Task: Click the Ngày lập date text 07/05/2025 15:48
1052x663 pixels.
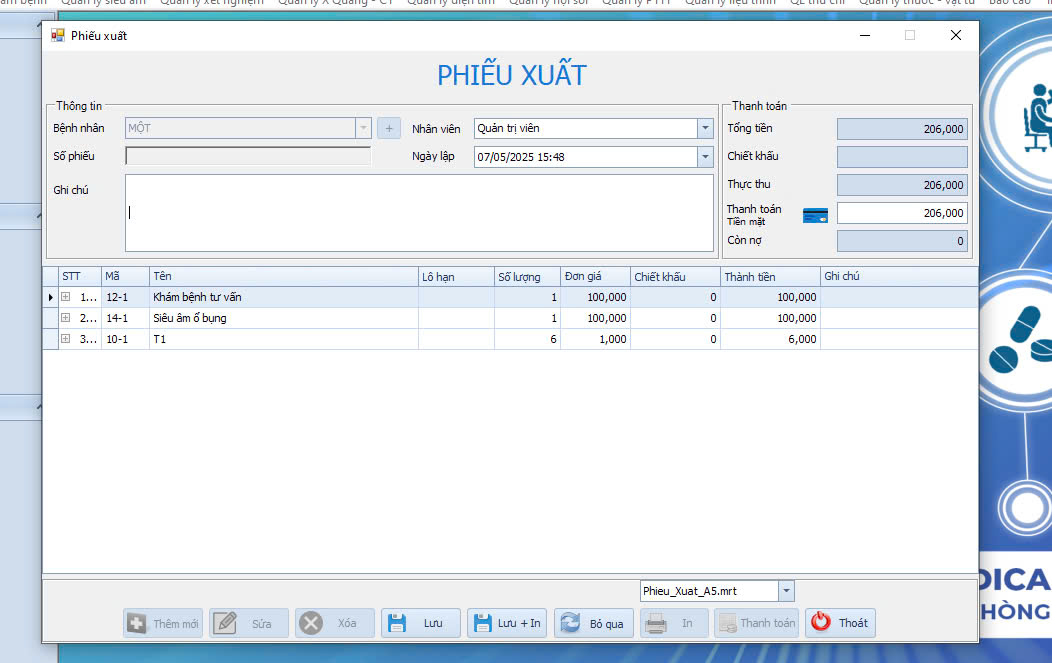Action: pyautogui.click(x=521, y=157)
